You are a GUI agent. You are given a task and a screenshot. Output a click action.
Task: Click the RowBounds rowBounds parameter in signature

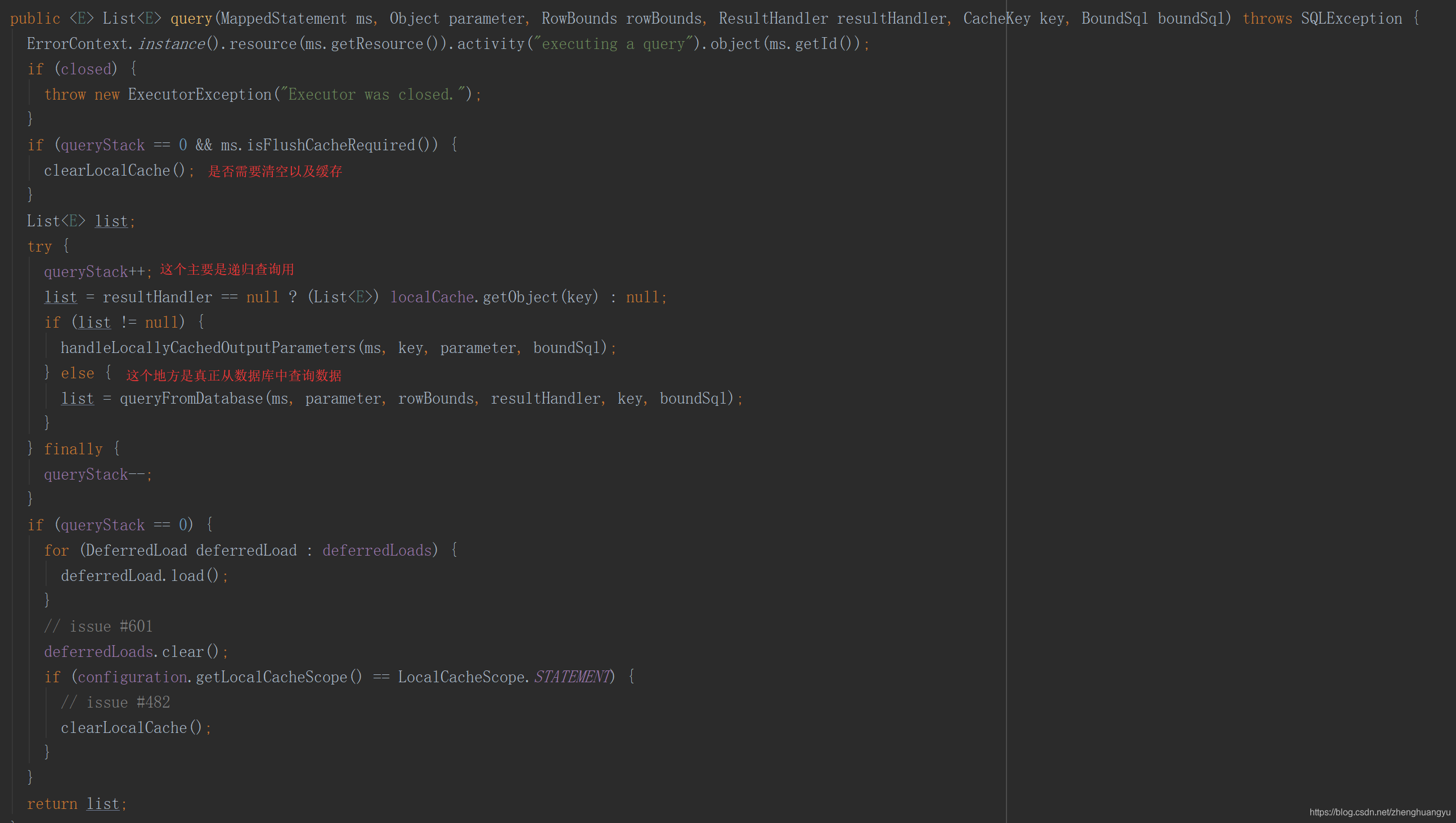click(x=622, y=19)
